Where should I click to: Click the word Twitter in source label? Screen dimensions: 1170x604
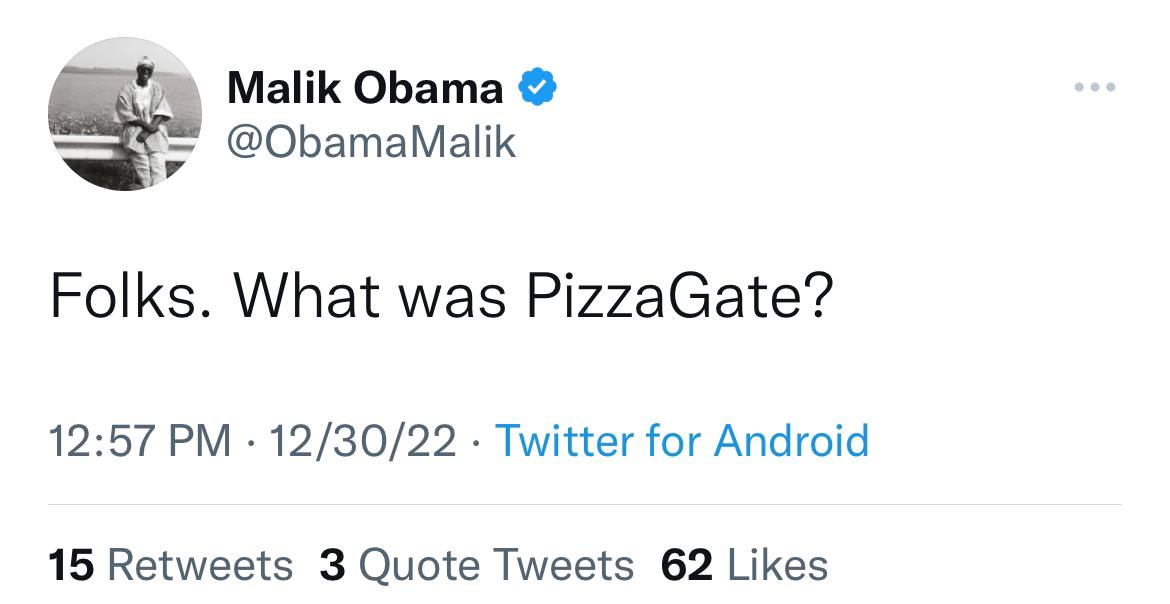click(x=564, y=441)
